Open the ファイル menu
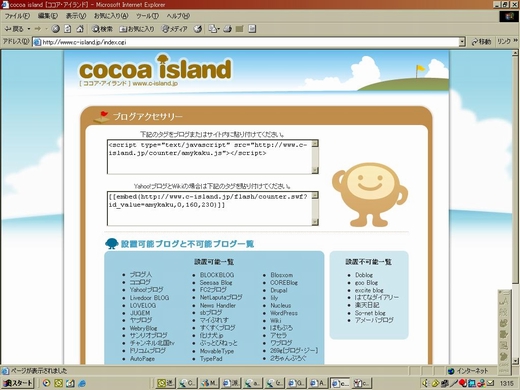Viewport: 520px width, 390px height. 17,16
